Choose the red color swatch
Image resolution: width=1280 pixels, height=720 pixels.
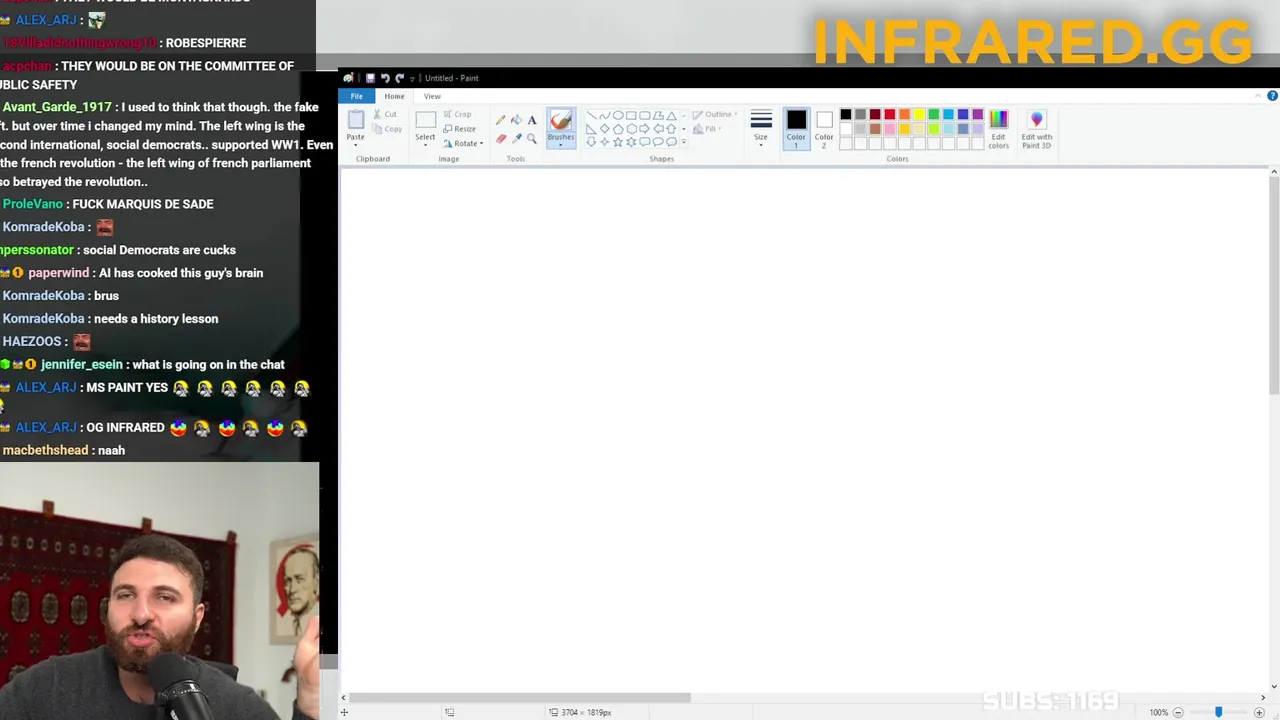point(890,114)
